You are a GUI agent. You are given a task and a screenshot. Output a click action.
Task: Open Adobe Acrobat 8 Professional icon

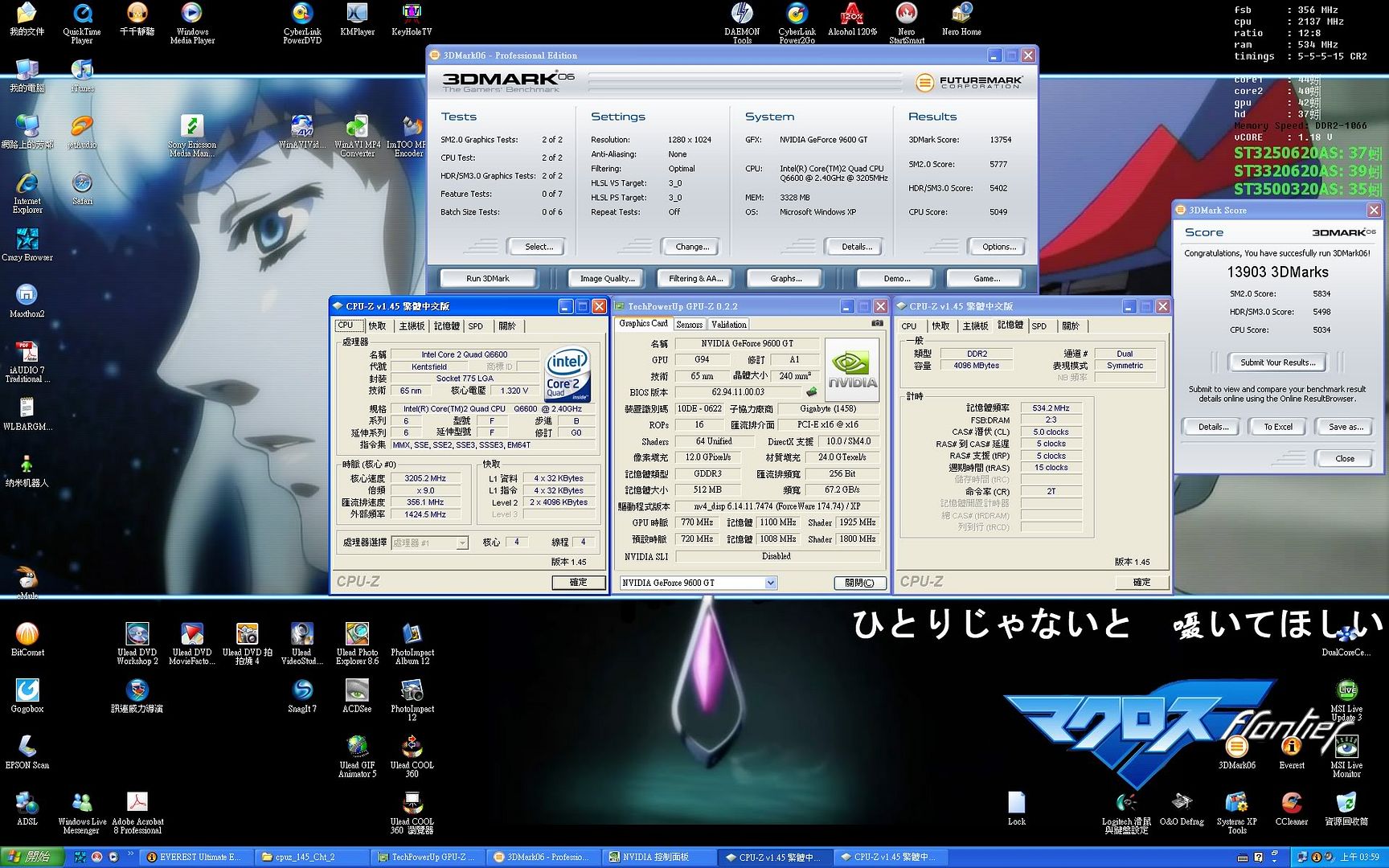tap(137, 813)
